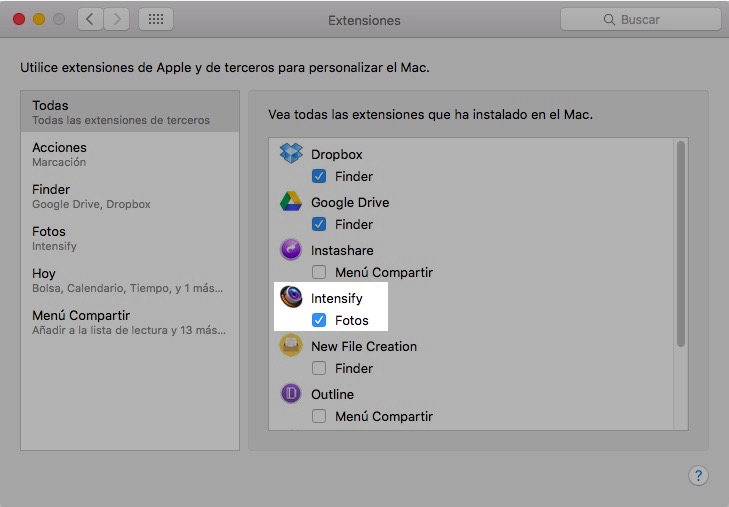
Task: Click the Google Drive icon
Action: tap(291, 202)
